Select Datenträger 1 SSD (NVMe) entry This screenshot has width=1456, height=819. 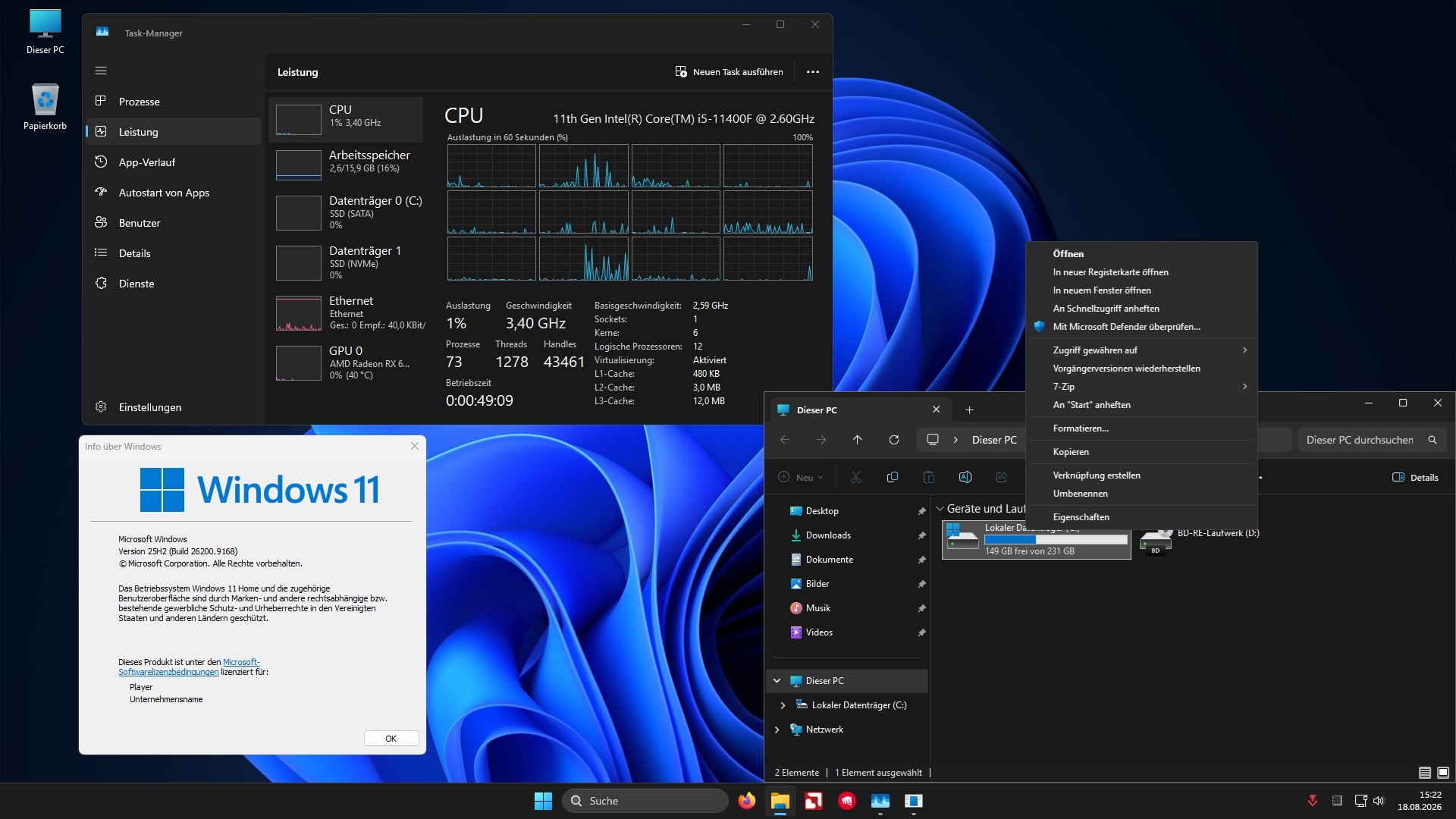[347, 262]
